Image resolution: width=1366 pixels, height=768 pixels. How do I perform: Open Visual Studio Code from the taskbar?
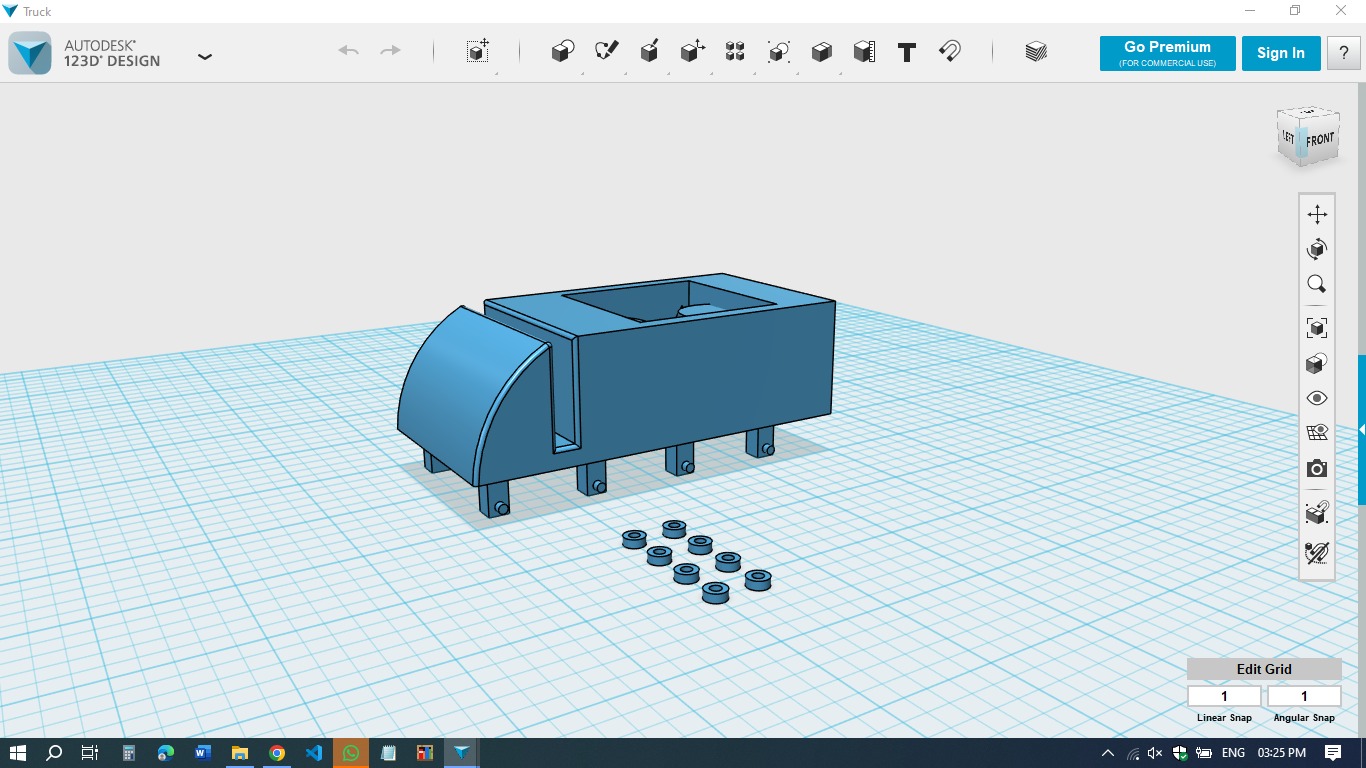pos(313,752)
